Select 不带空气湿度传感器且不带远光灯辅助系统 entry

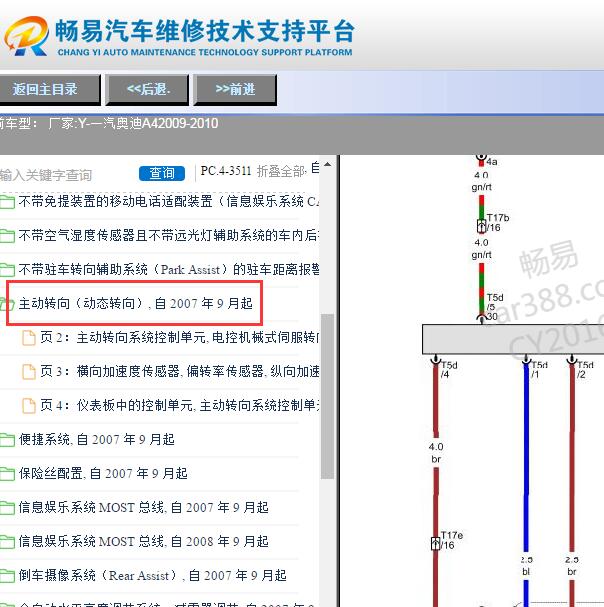(x=169, y=235)
